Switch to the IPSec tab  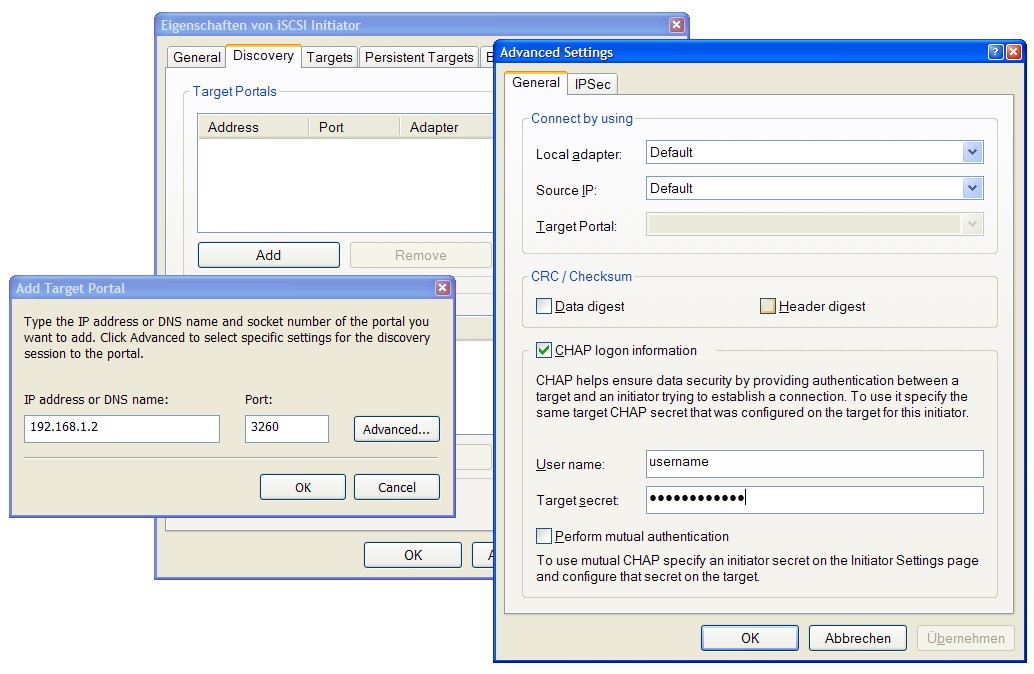[x=592, y=84]
